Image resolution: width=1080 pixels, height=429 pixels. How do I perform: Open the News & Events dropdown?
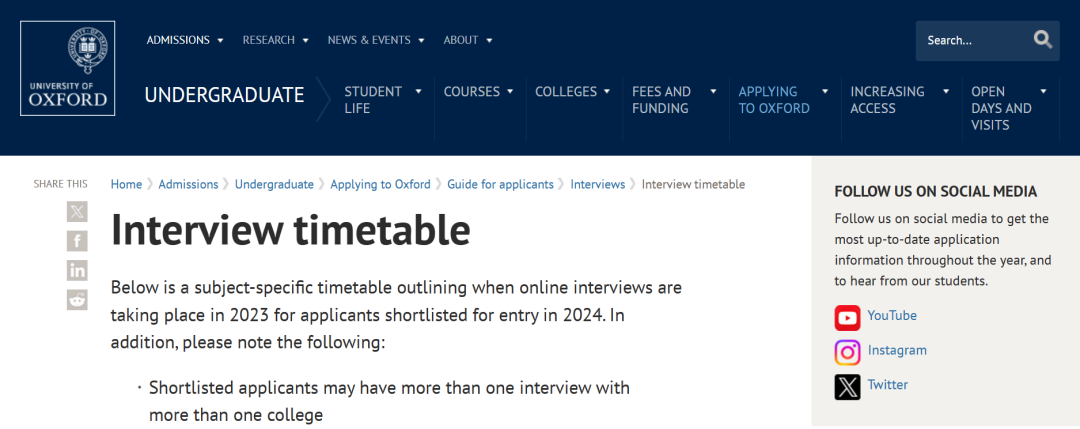click(376, 40)
